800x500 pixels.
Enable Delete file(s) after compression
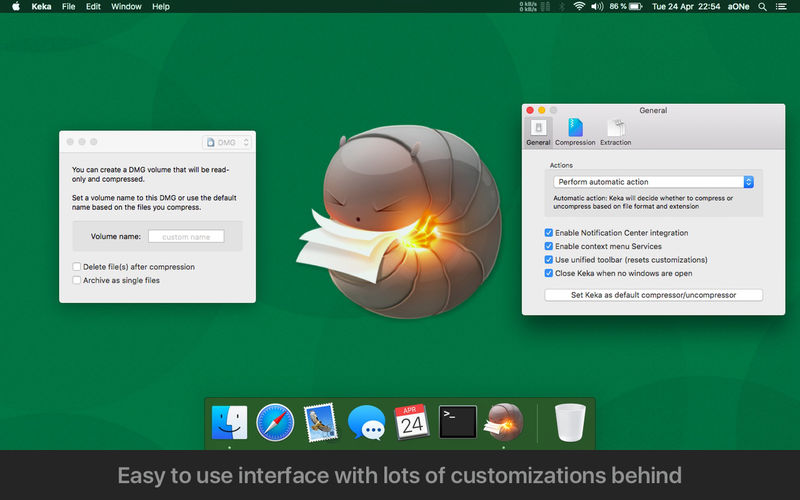tap(77, 267)
